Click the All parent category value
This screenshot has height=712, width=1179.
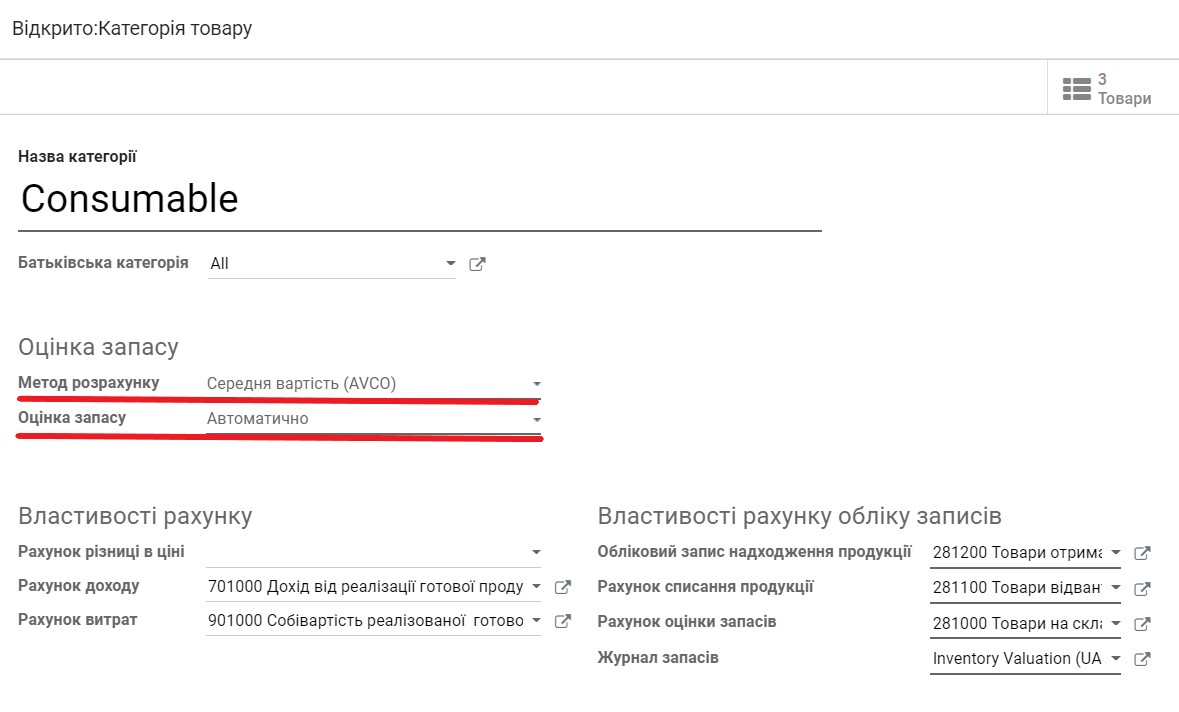pyautogui.click(x=218, y=263)
